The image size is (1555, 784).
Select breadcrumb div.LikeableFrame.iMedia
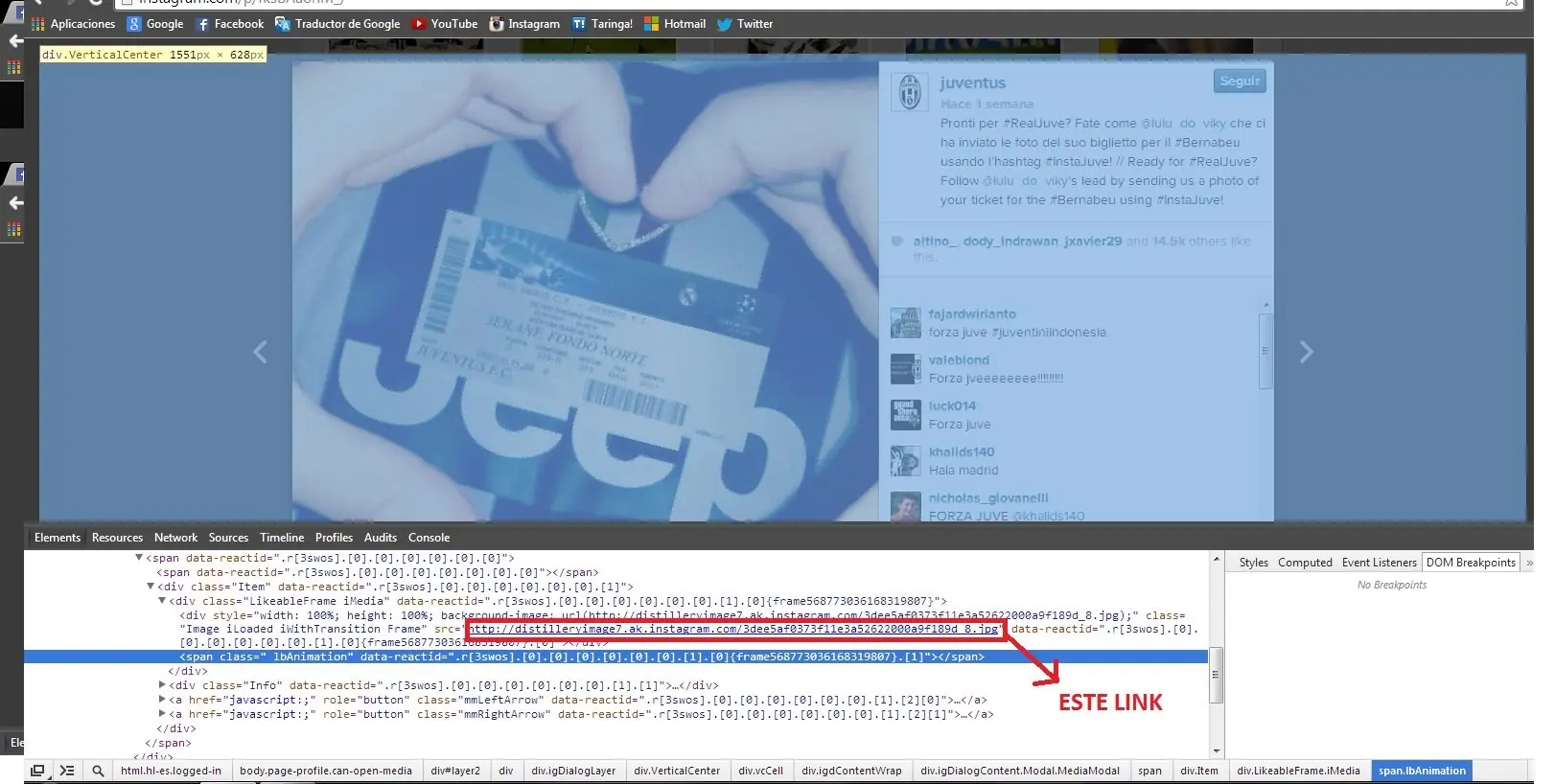[1298, 771]
